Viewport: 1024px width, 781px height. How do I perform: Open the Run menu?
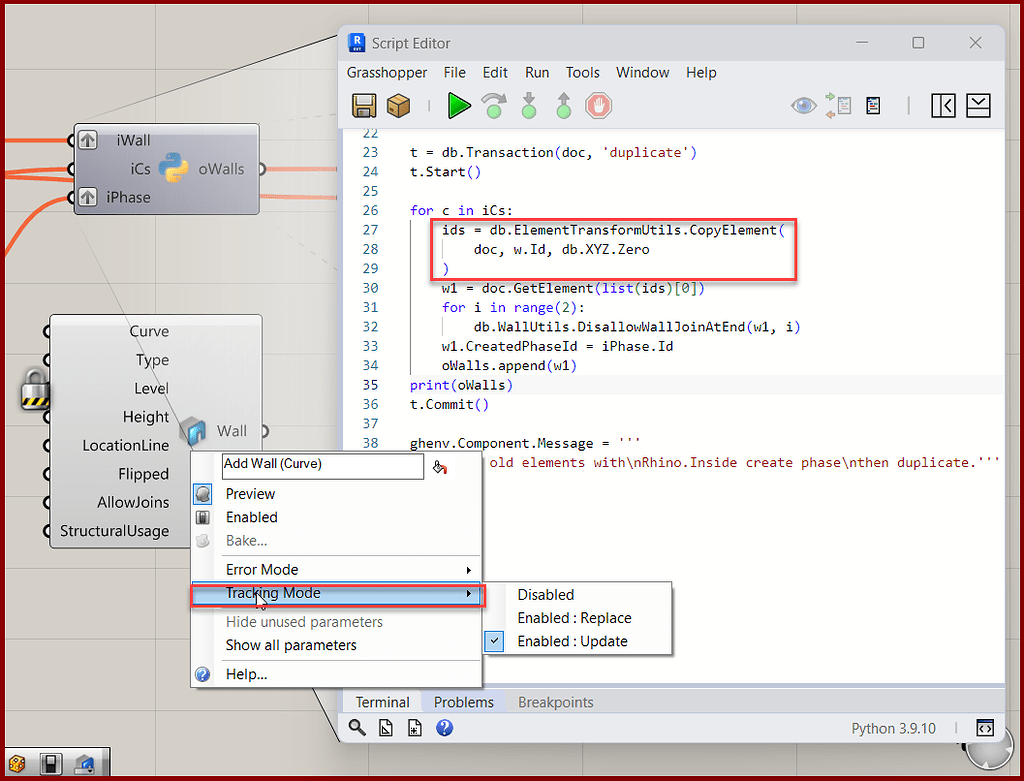(537, 72)
